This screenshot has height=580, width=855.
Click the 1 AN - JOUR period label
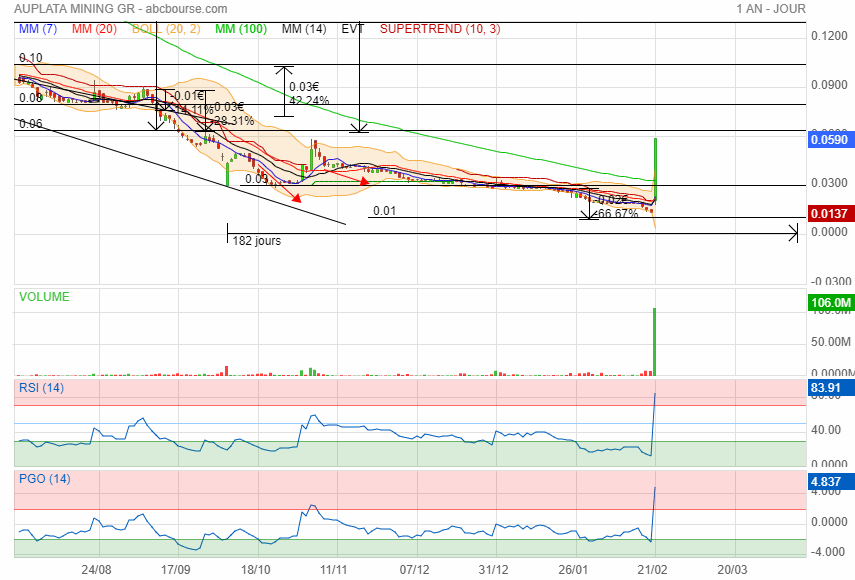770,9
